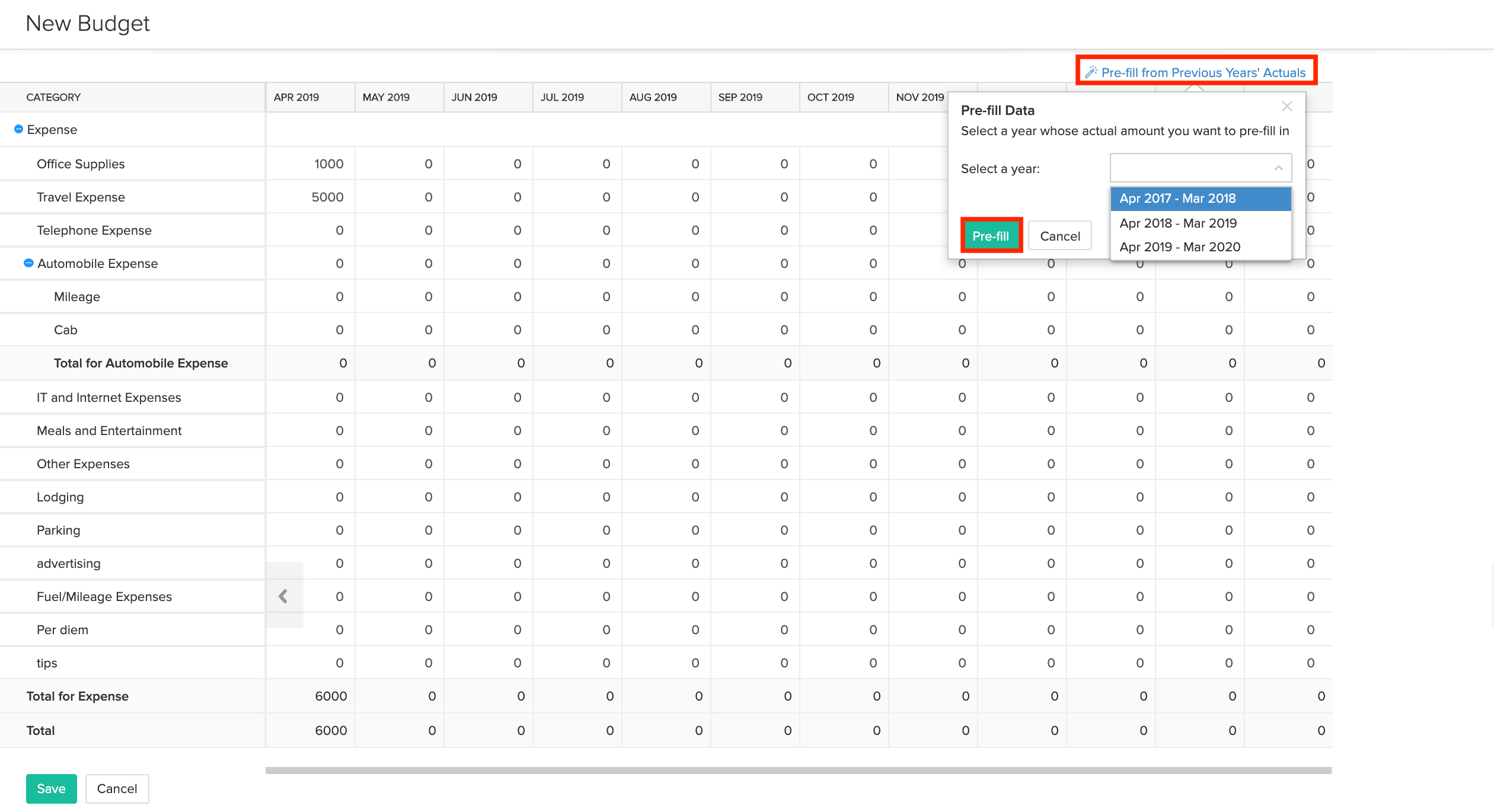
Task: Click Telephone Expense May 2019 cell
Action: coord(400,230)
